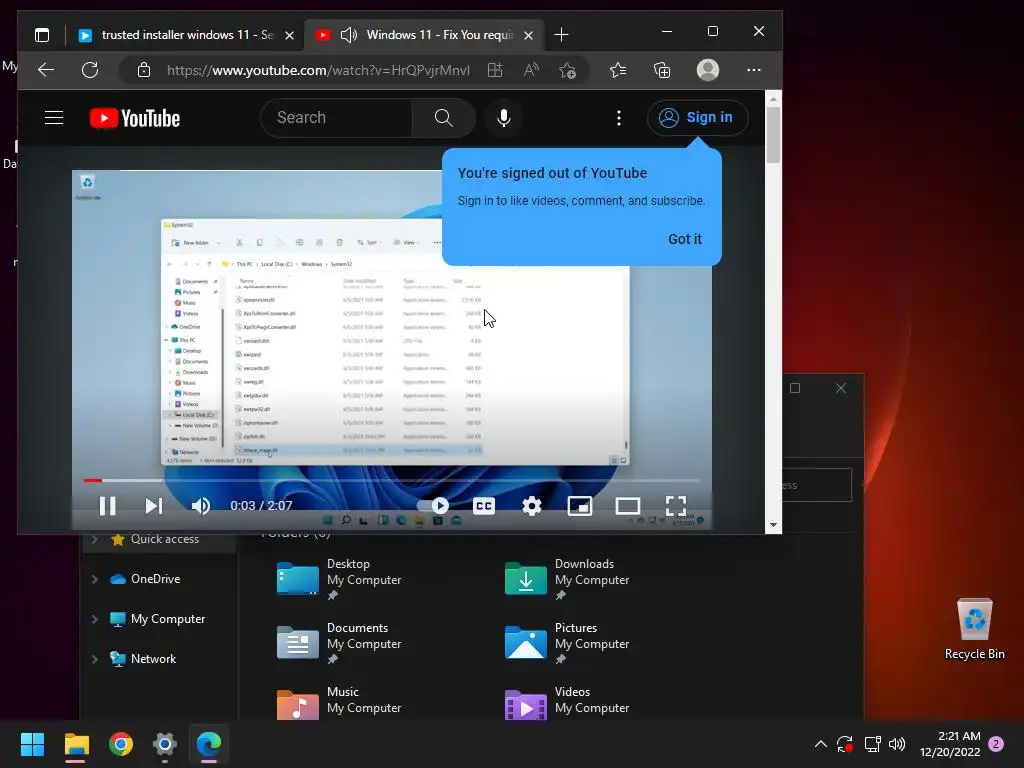Mute the tab via speaker icon
The height and width of the screenshot is (768, 1024).
pos(349,35)
